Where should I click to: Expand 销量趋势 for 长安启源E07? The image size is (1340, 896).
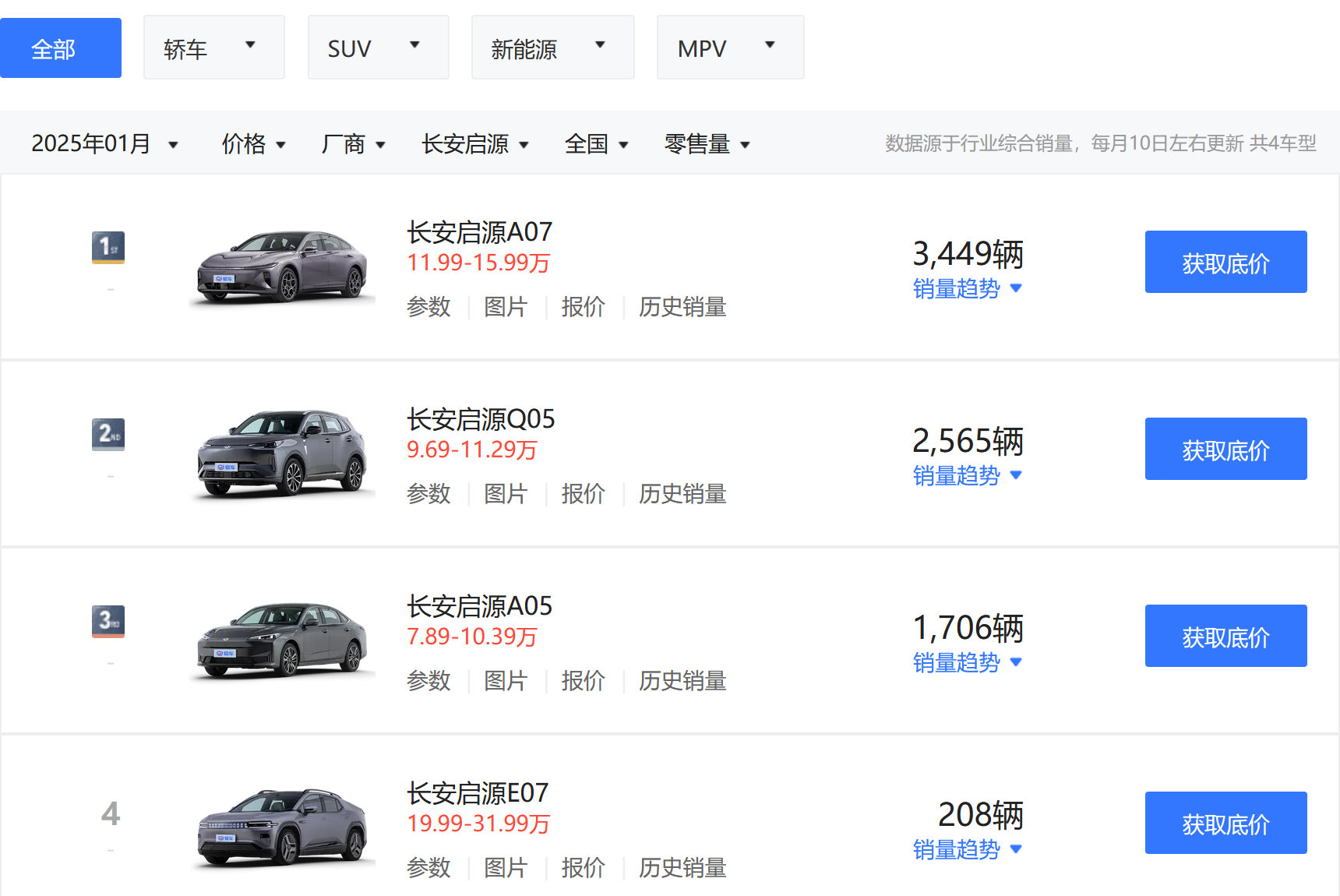[967, 850]
